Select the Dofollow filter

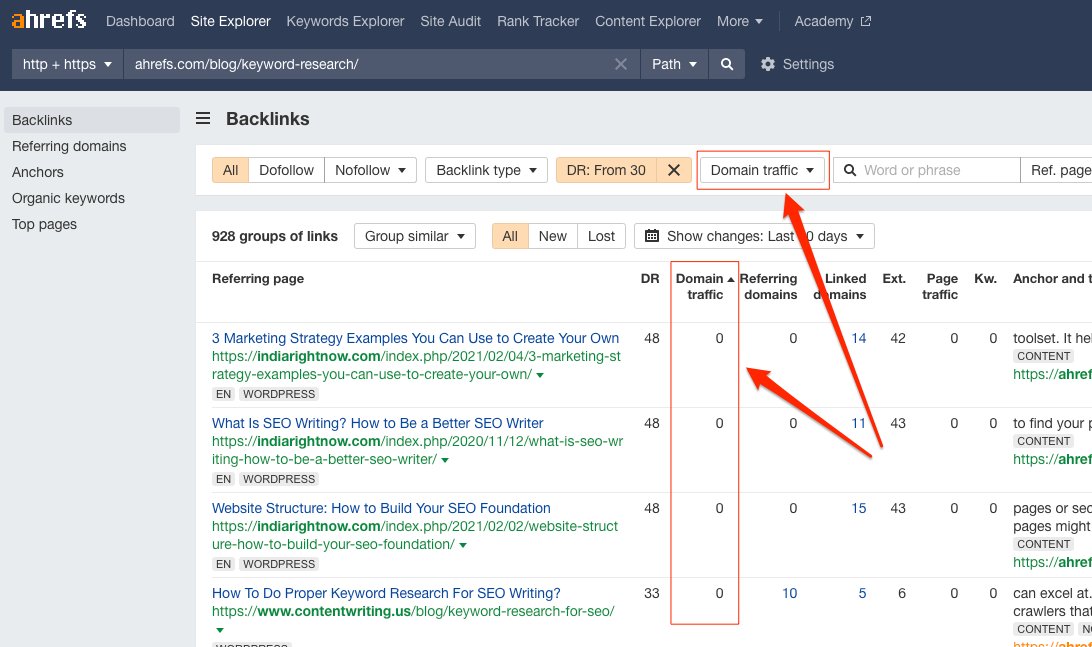click(286, 170)
